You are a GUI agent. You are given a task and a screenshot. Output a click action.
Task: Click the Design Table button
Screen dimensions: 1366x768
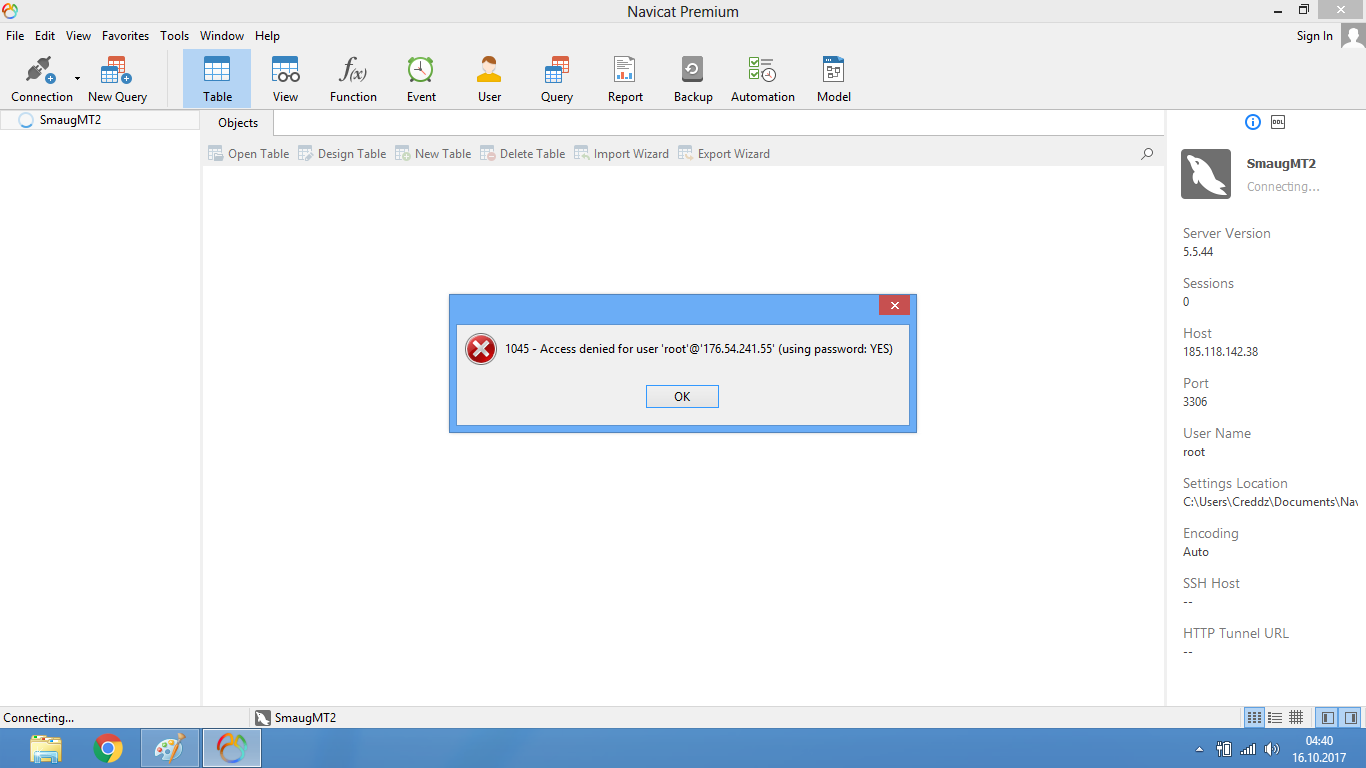coord(342,154)
